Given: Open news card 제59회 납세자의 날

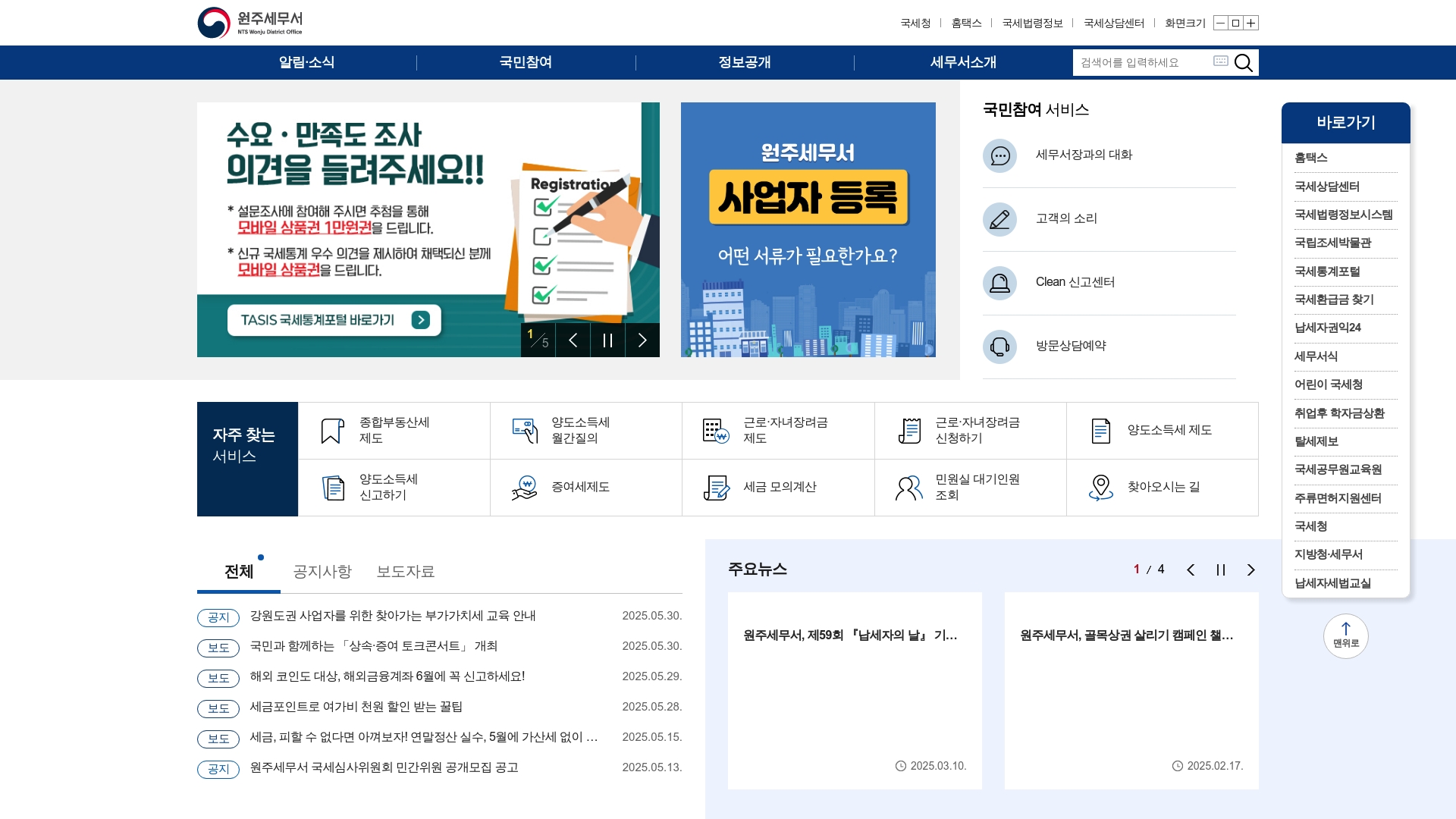Looking at the screenshot, I should (855, 691).
